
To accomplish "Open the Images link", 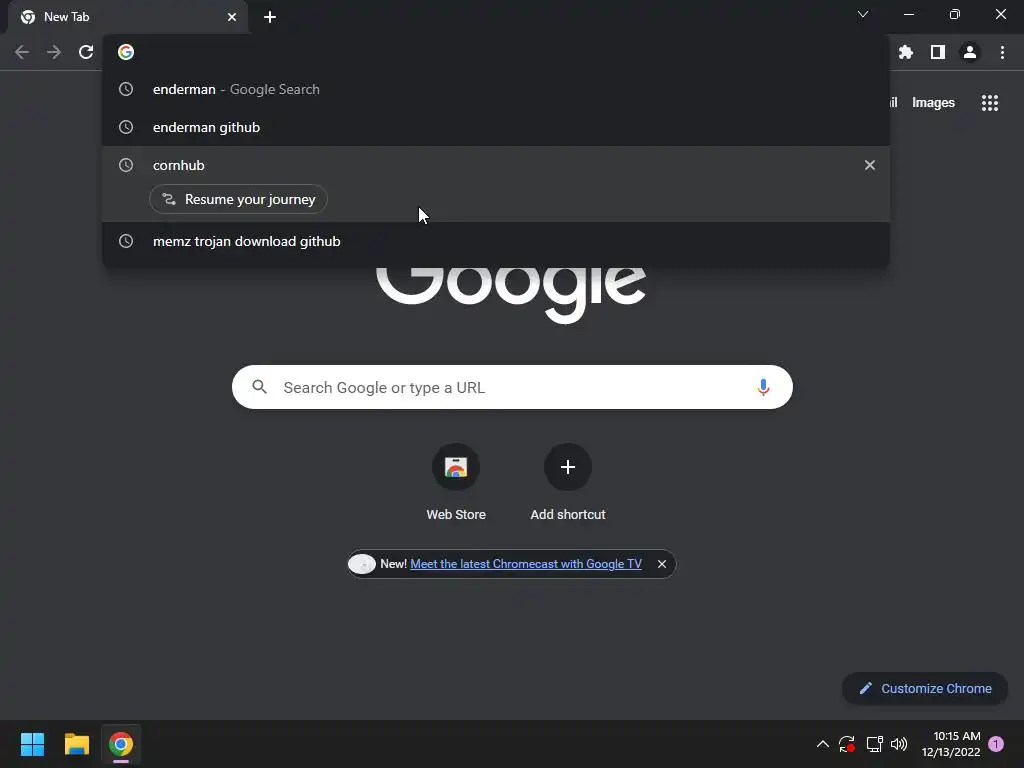I will (x=933, y=103).
